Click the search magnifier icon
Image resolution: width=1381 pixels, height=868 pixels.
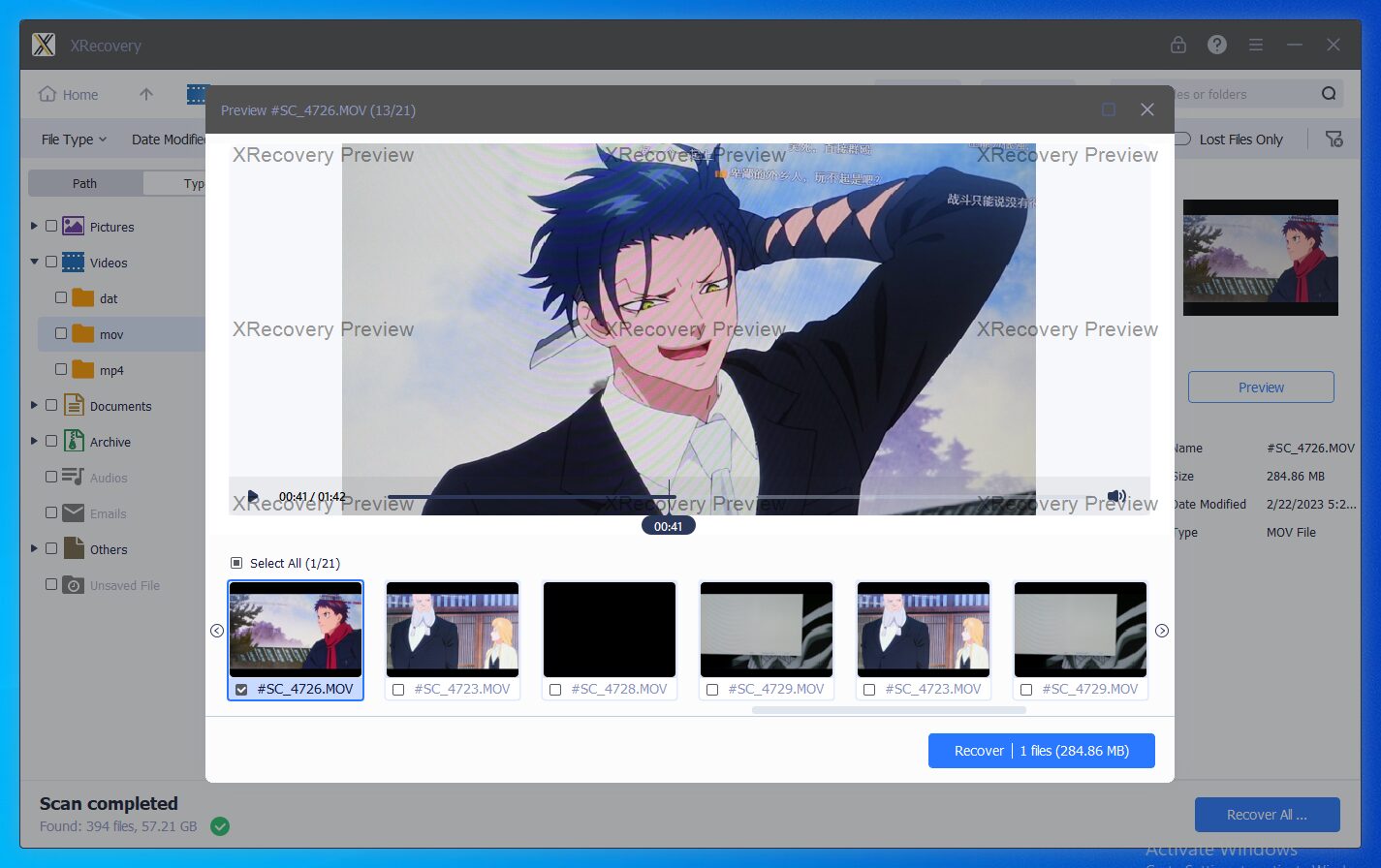1329,94
